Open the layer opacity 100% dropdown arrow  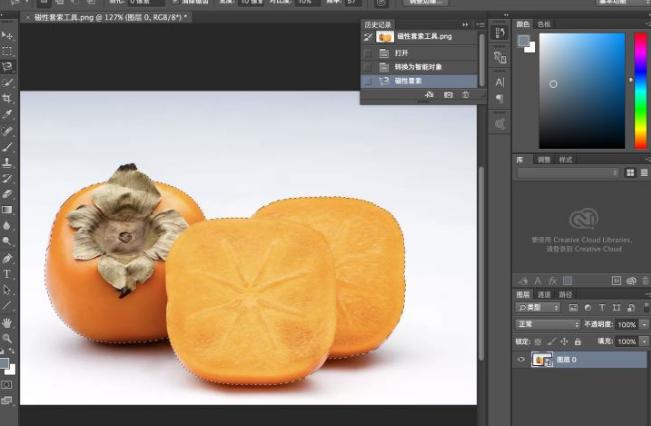(x=644, y=325)
